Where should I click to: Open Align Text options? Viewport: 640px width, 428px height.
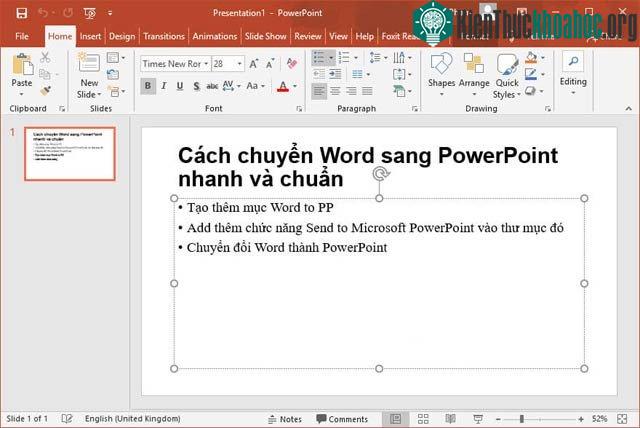coord(402,74)
